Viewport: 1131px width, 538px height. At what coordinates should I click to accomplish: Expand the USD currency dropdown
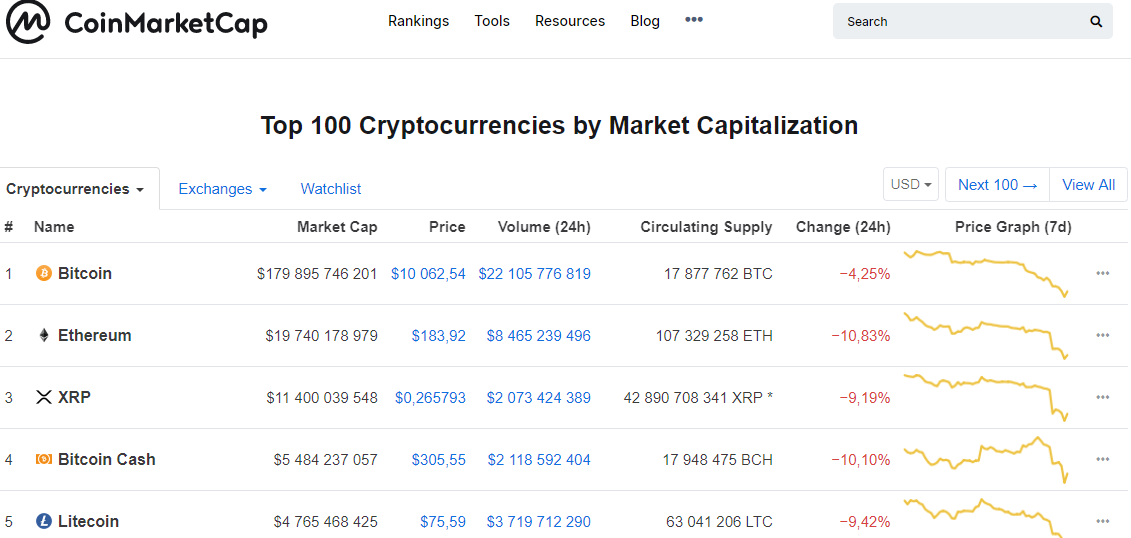tap(910, 185)
